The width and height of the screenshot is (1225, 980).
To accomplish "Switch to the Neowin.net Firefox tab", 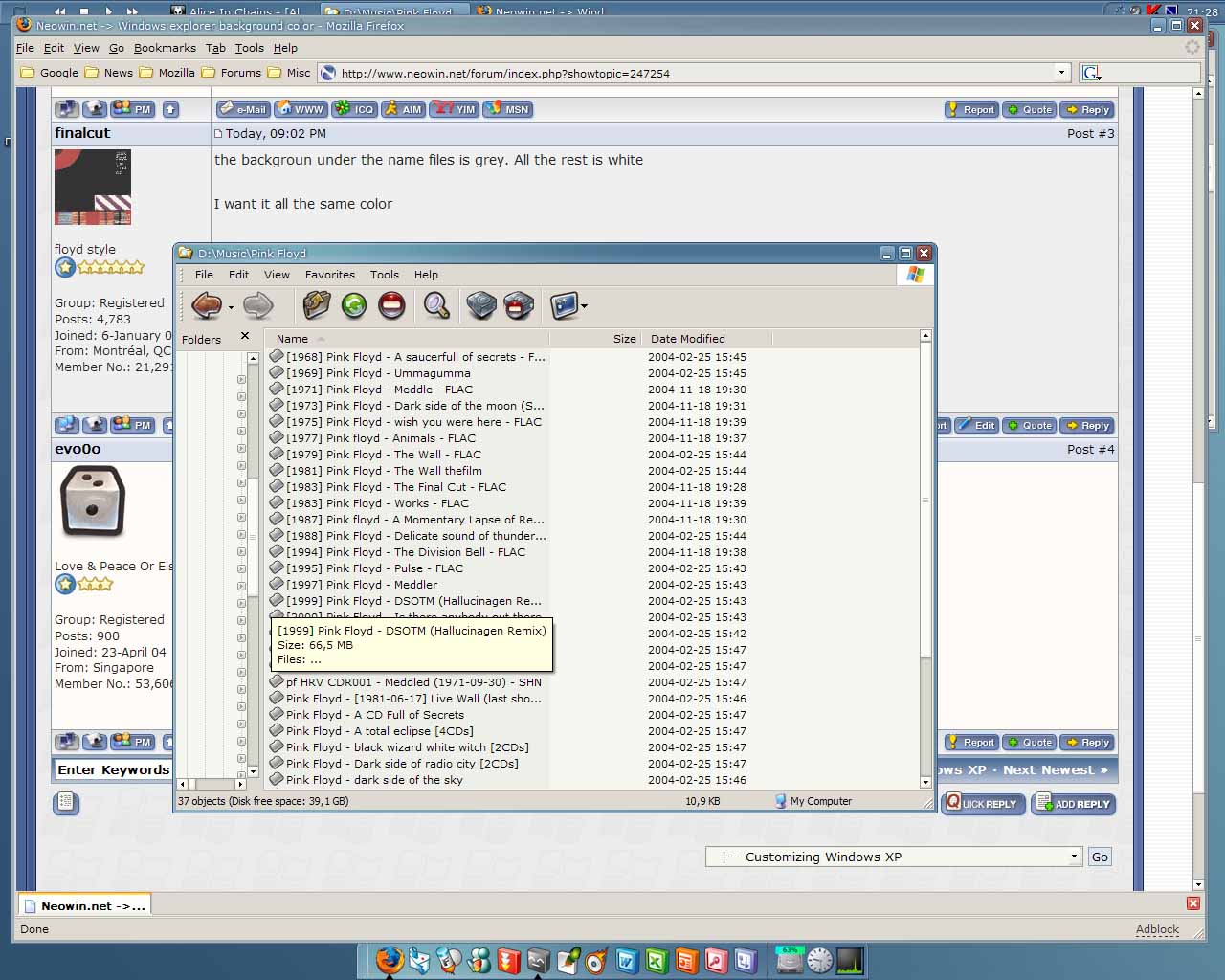I will point(83,903).
